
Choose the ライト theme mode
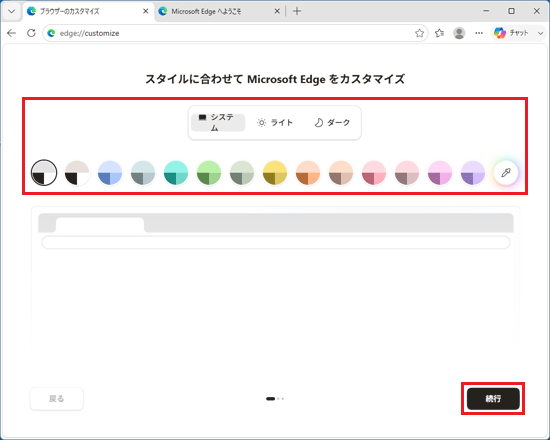pyautogui.click(x=275, y=122)
